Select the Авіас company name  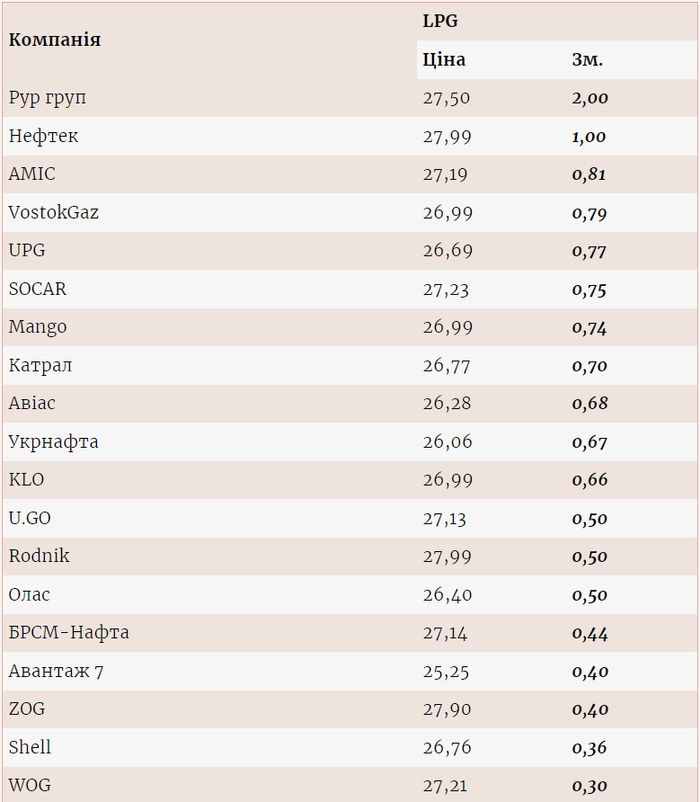point(32,403)
